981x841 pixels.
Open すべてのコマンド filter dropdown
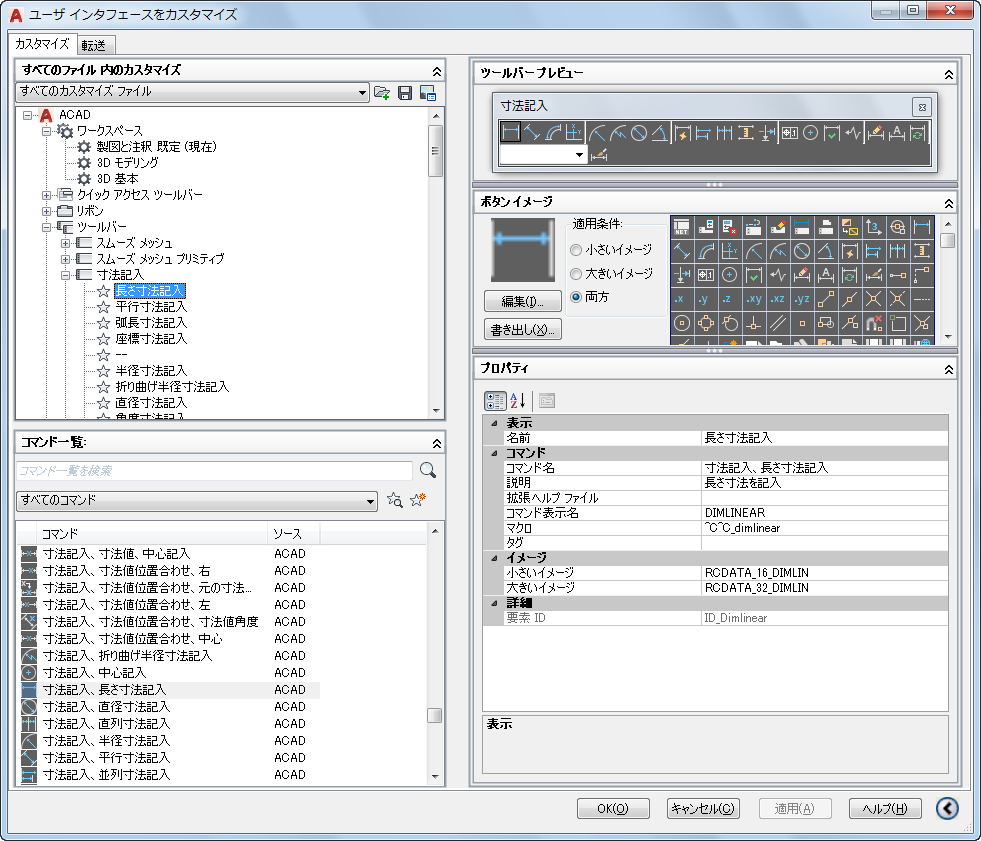(196, 501)
